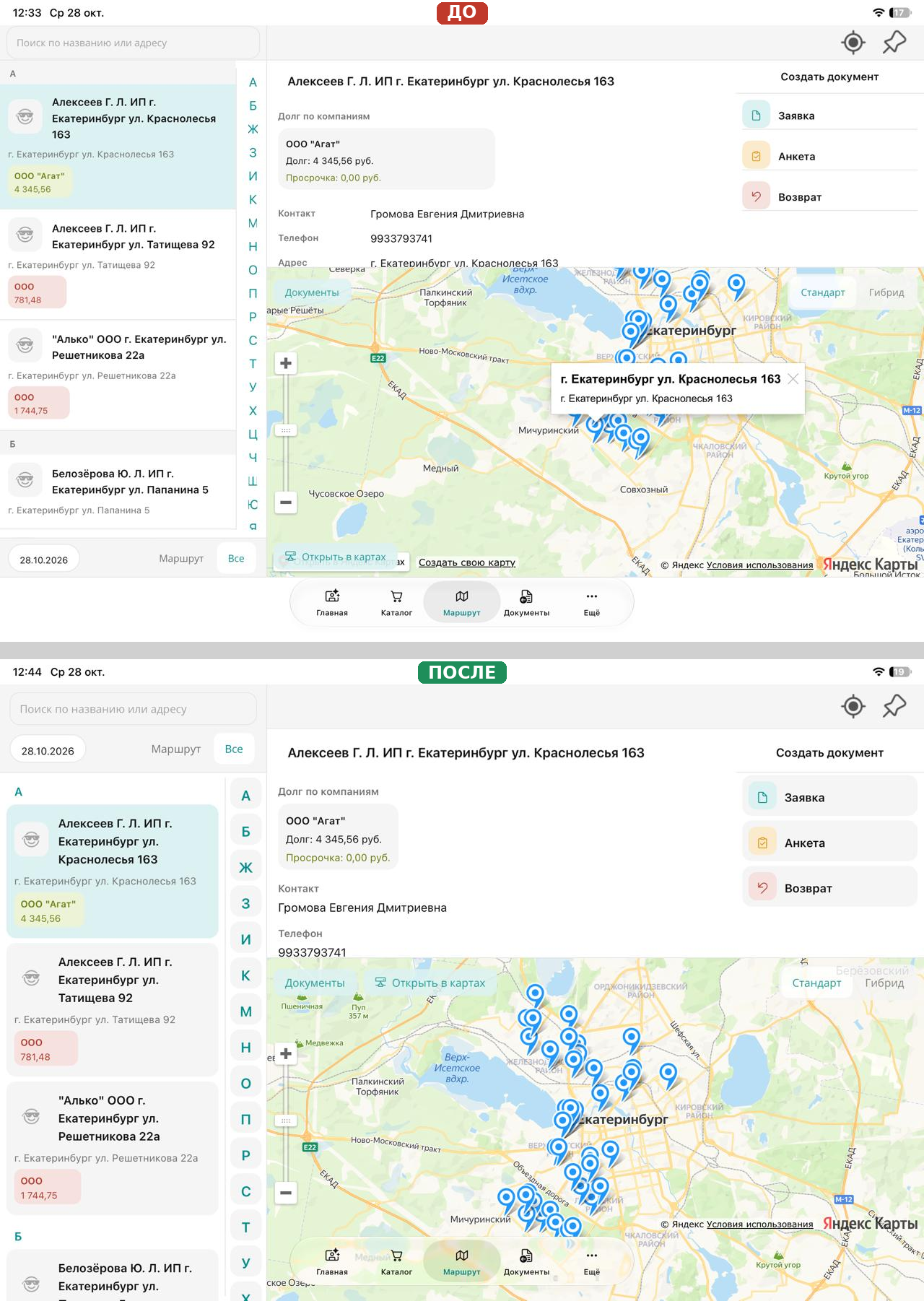Jump to letter Ж in ПОСЛЕ screen index
The width and height of the screenshot is (924, 1301).
(x=246, y=867)
